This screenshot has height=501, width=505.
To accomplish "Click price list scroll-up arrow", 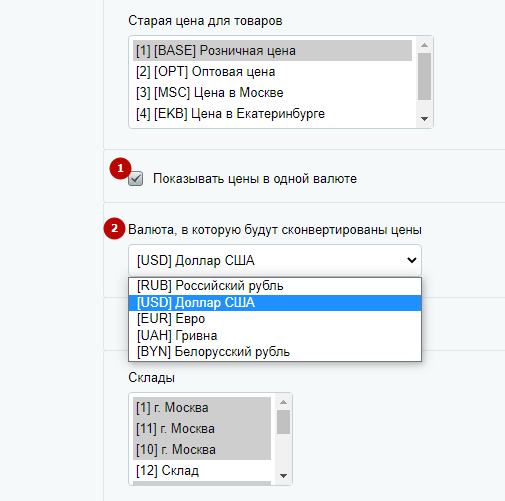I will click(x=424, y=45).
